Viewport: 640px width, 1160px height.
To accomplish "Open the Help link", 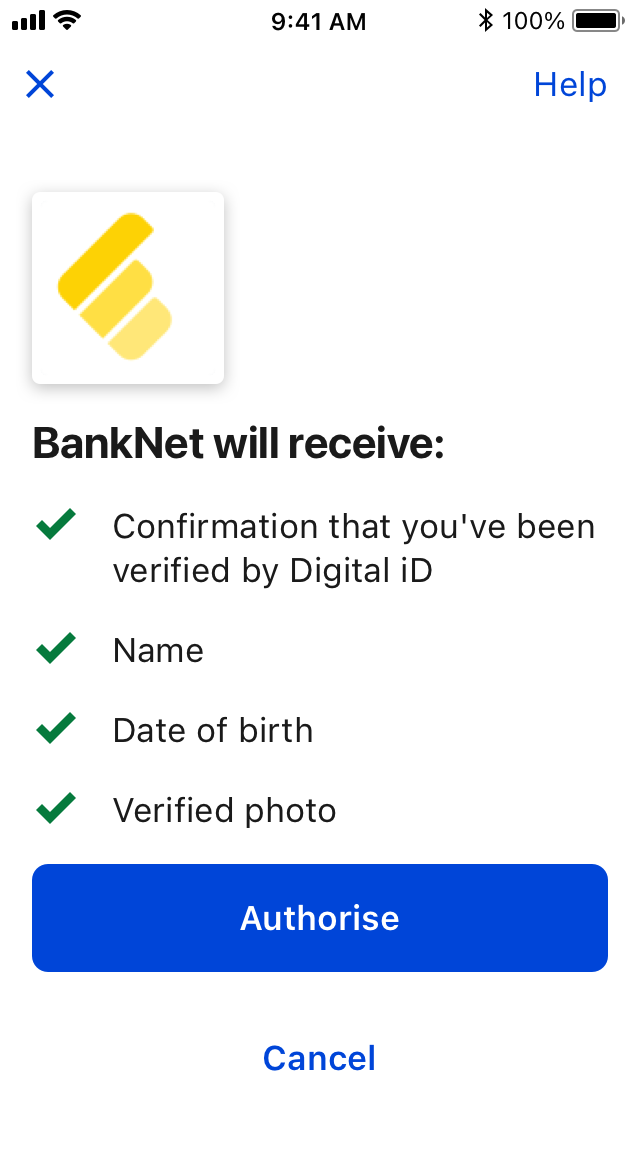I will tap(570, 85).
